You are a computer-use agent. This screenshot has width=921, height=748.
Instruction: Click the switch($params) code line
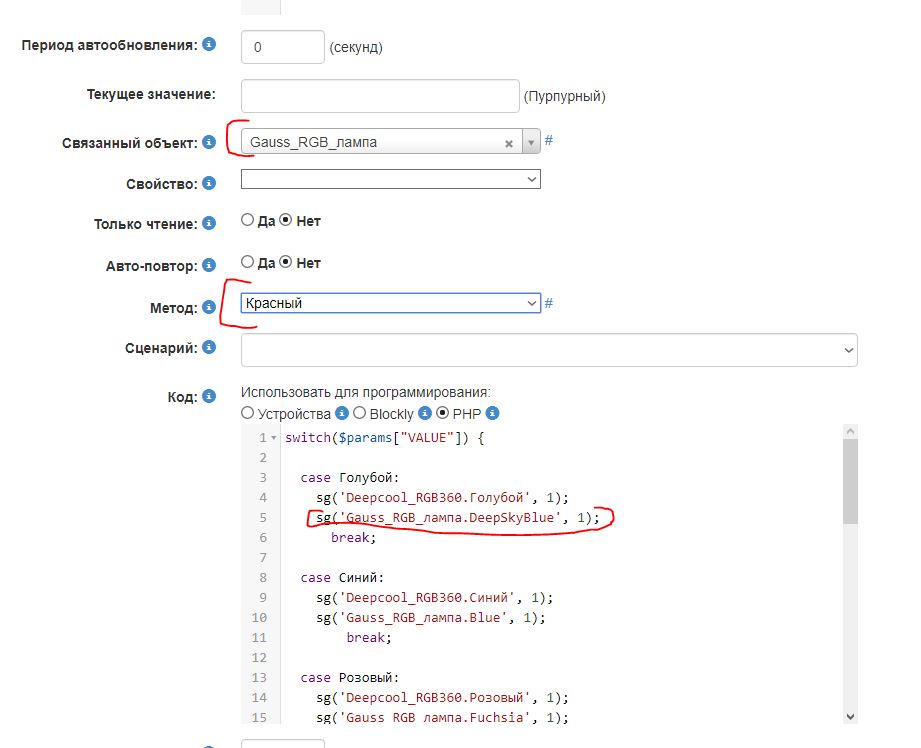(x=385, y=438)
